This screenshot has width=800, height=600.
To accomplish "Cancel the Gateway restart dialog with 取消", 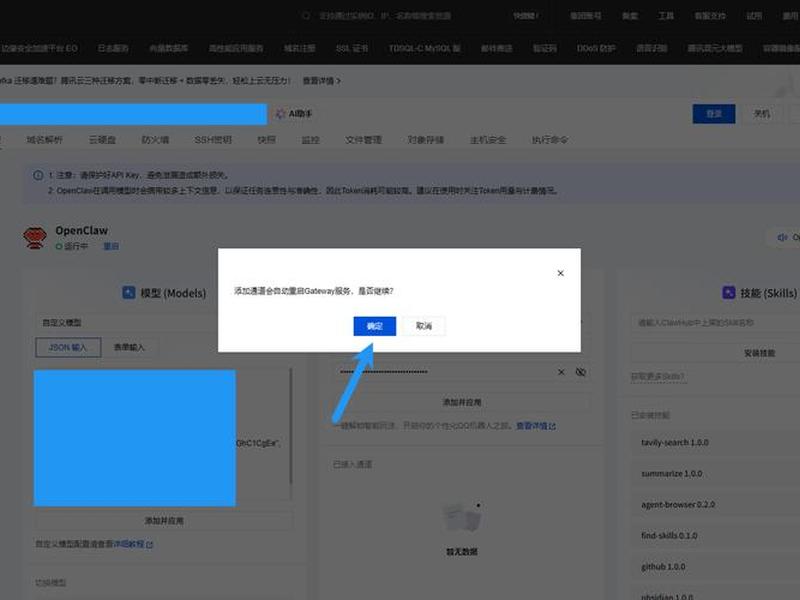I will [x=424, y=326].
